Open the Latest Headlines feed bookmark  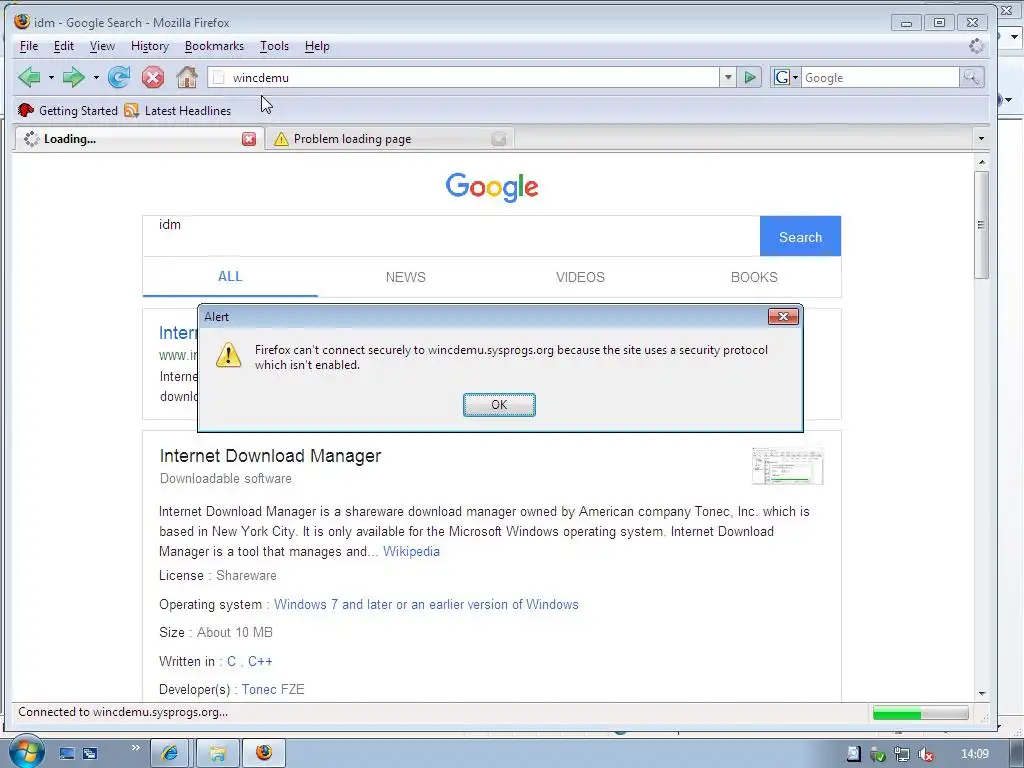click(178, 110)
